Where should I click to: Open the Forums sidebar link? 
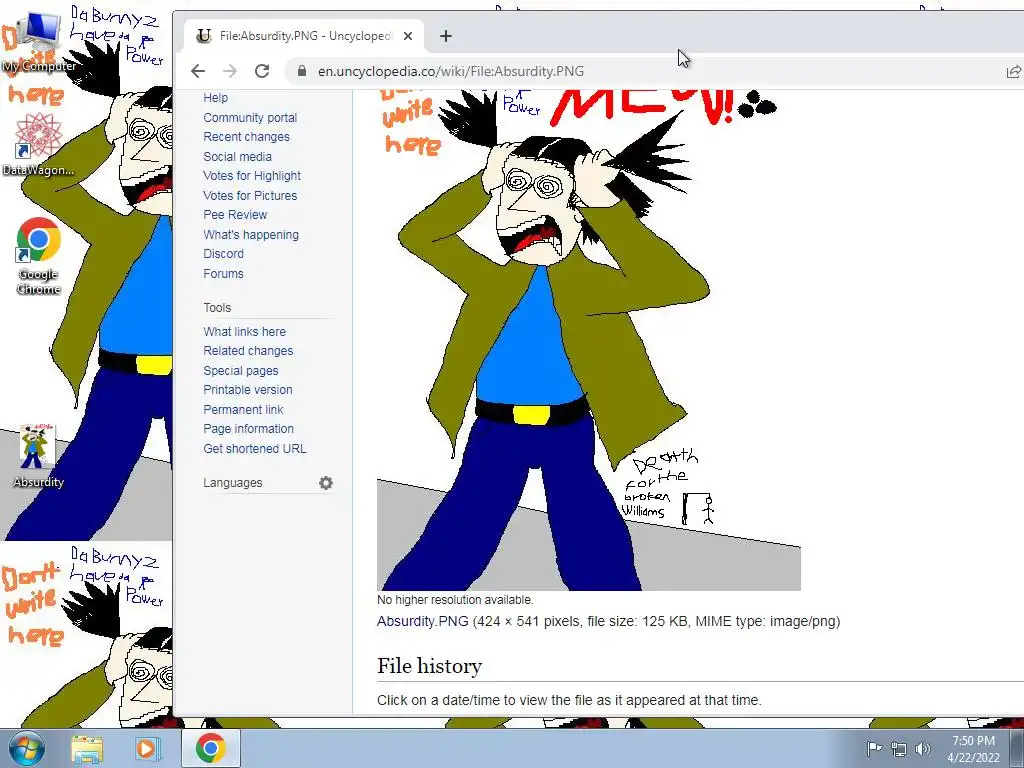point(223,274)
